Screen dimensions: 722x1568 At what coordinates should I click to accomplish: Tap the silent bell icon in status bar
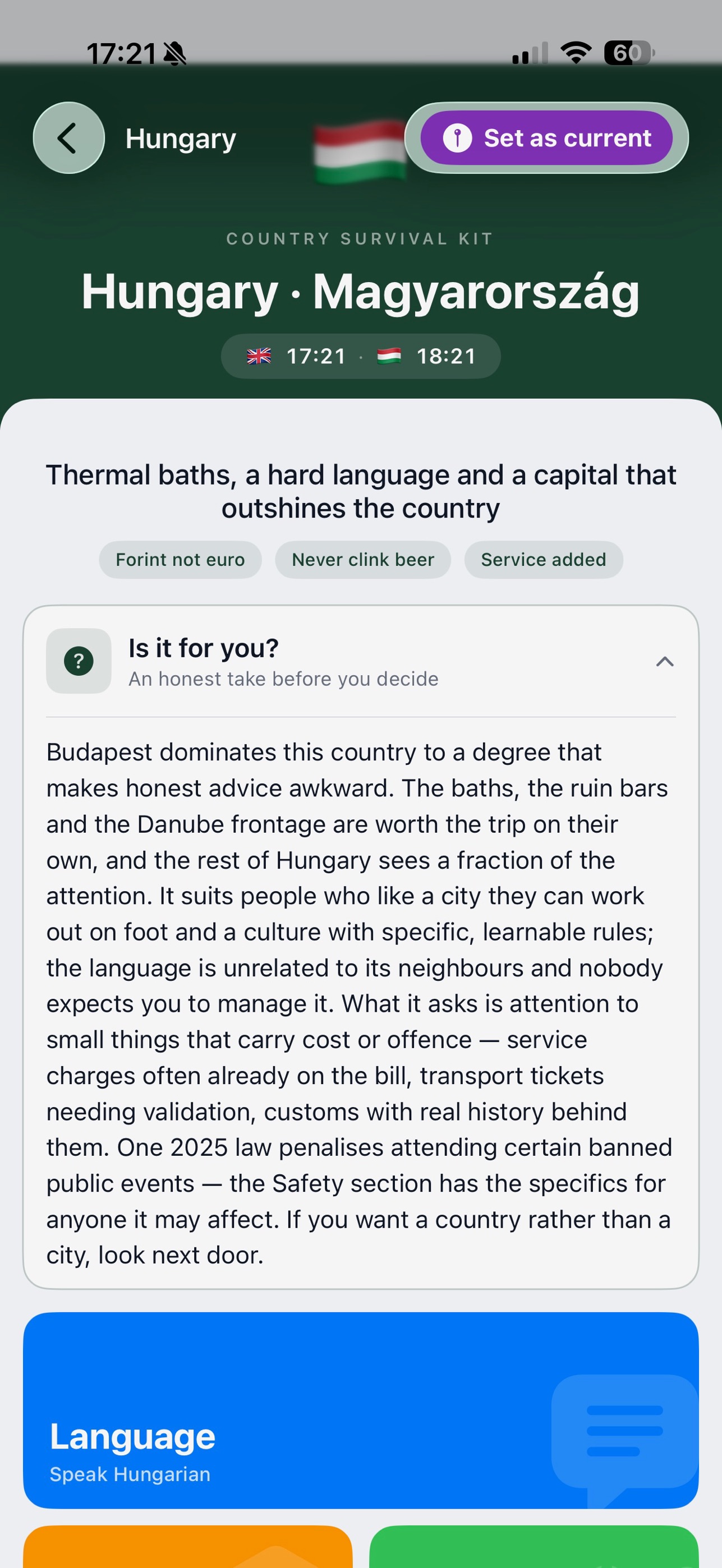[x=176, y=54]
